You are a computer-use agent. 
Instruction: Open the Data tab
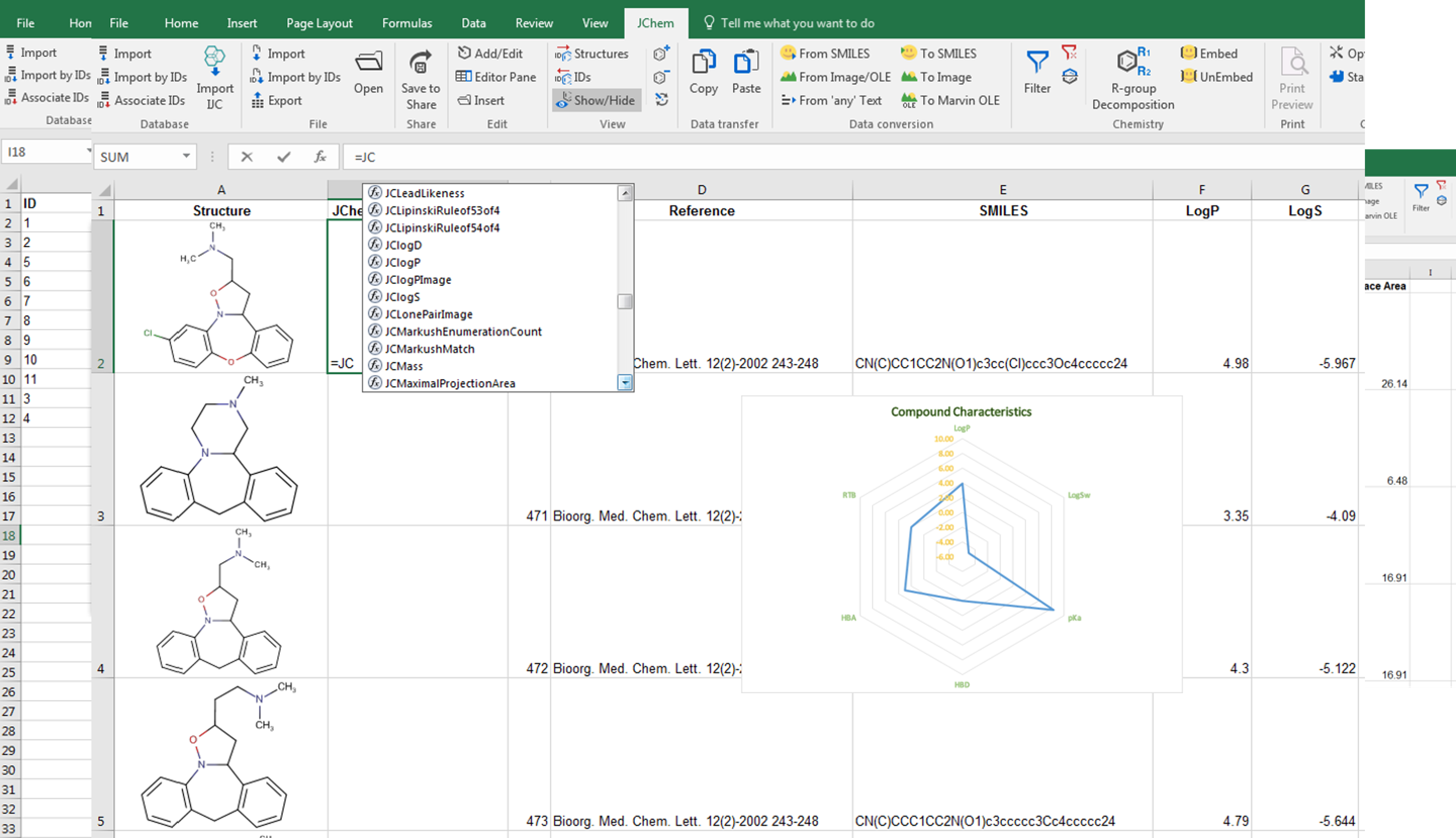[474, 23]
